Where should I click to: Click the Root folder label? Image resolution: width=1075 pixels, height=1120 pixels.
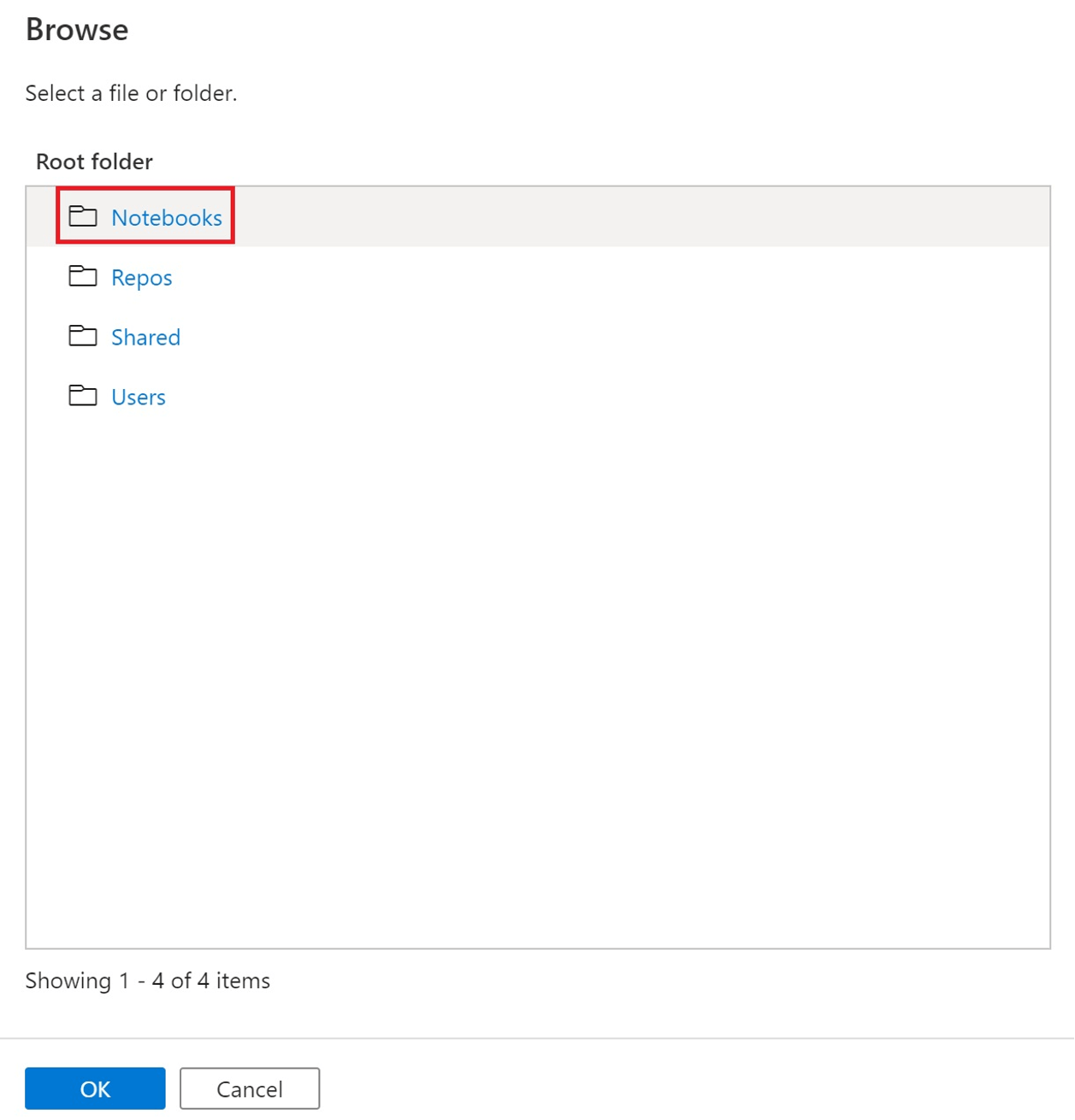tap(93, 162)
